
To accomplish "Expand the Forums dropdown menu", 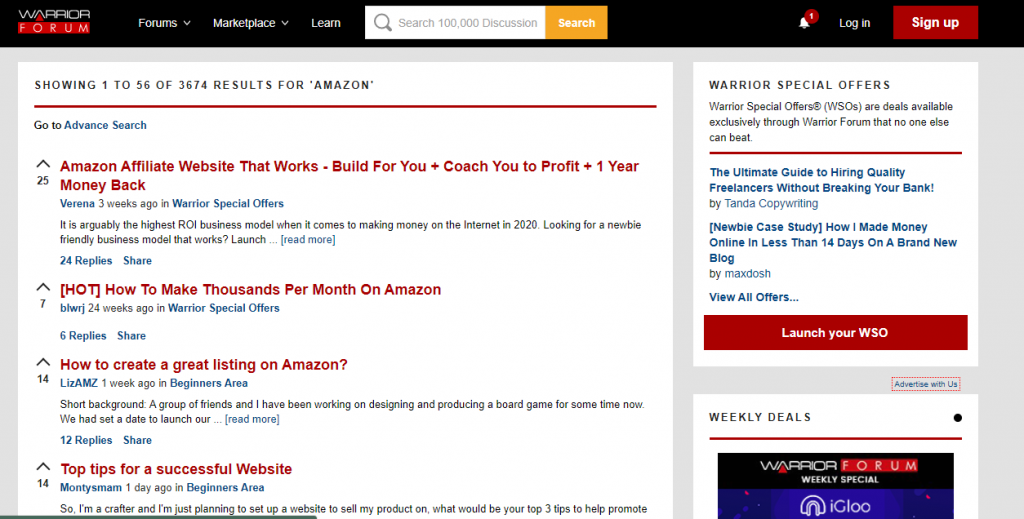I will coord(165,23).
